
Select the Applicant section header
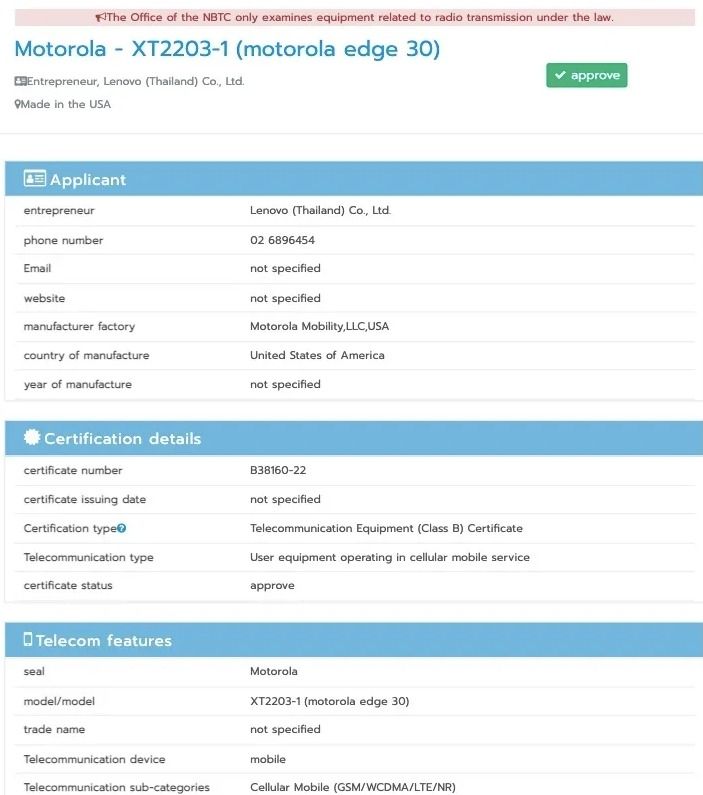(x=354, y=179)
